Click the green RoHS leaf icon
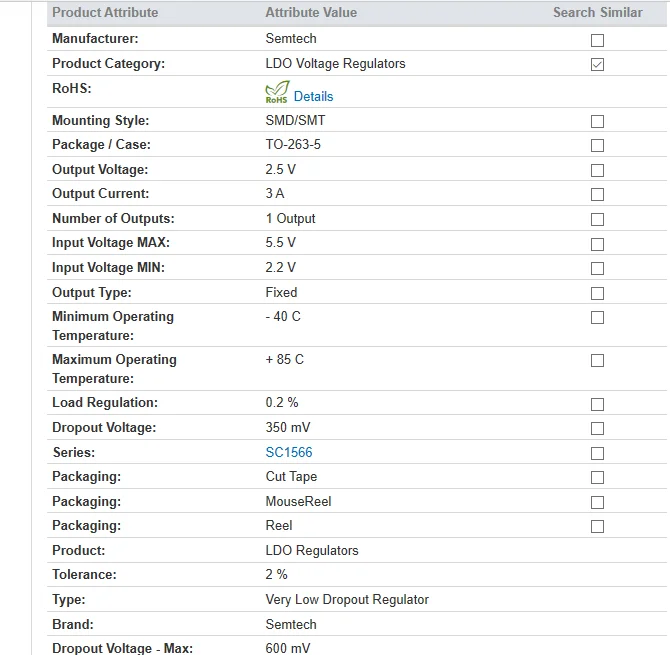Image resolution: width=670 pixels, height=655 pixels. pos(277,92)
